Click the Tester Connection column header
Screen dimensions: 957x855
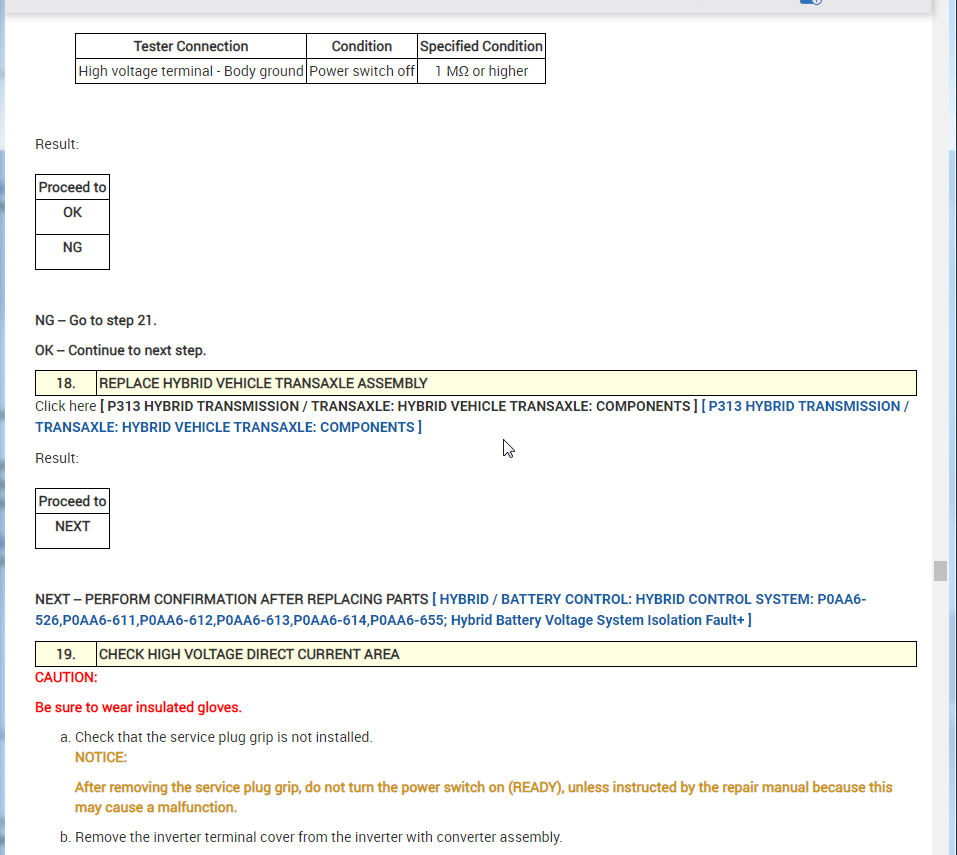tap(190, 46)
